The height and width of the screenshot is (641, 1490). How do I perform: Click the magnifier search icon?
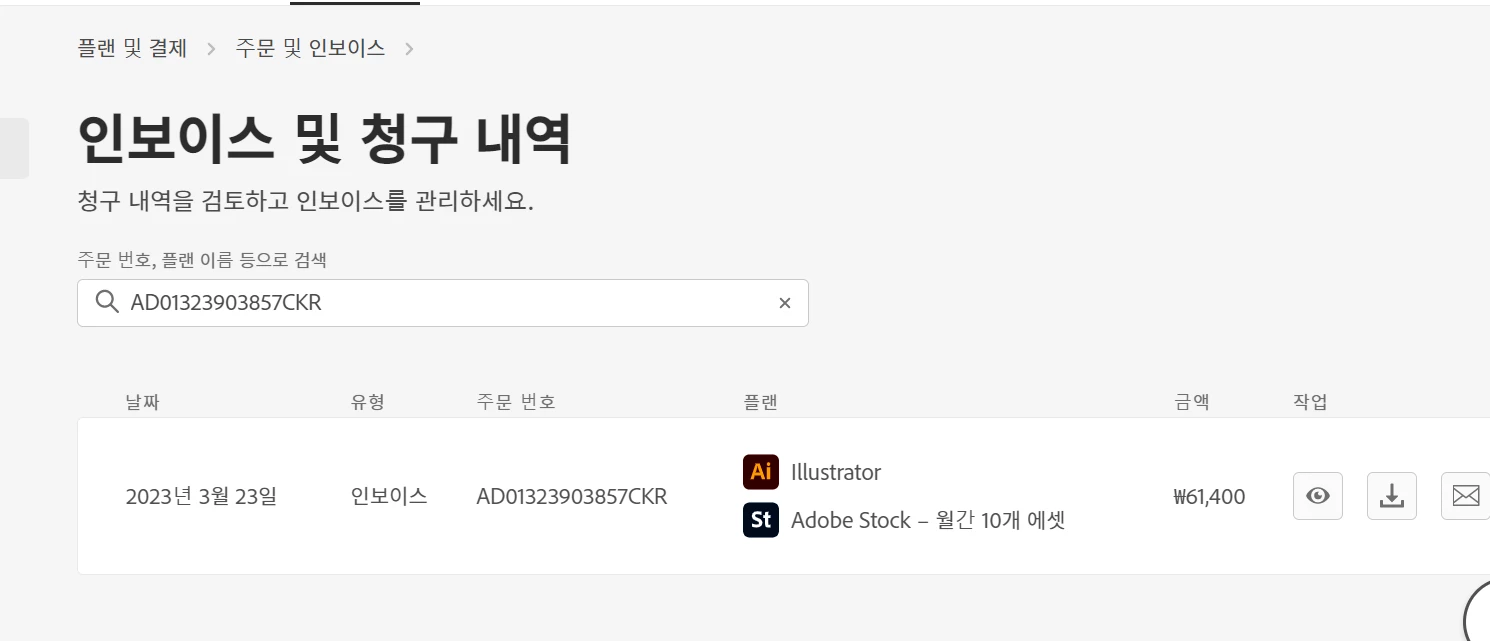point(107,302)
